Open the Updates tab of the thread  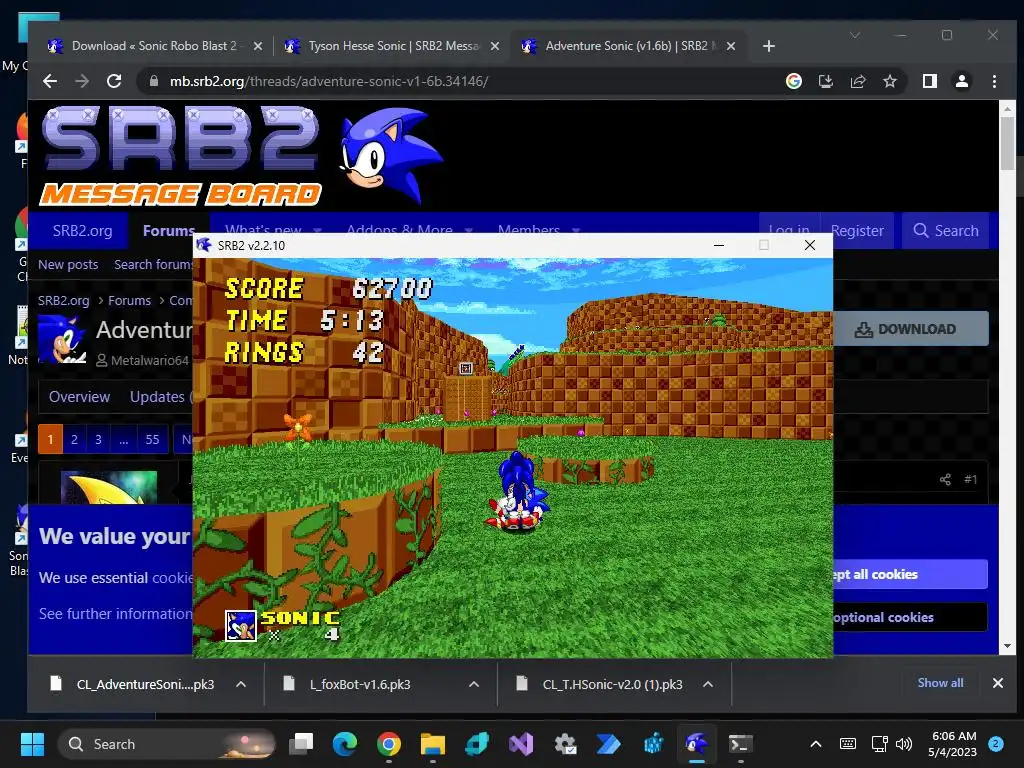point(157,396)
